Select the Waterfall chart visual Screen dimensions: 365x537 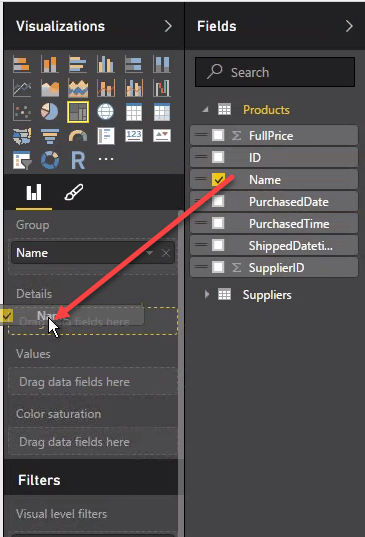pos(162,88)
